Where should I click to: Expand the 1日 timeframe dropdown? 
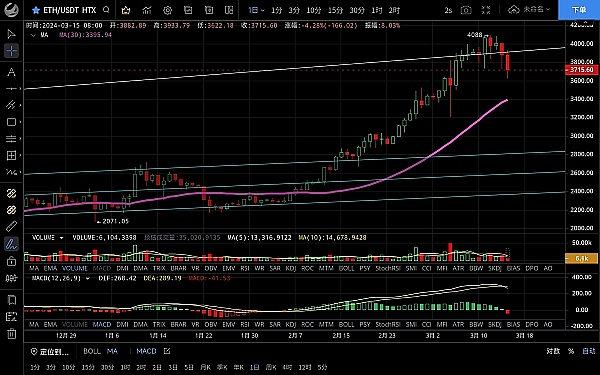[x=256, y=10]
